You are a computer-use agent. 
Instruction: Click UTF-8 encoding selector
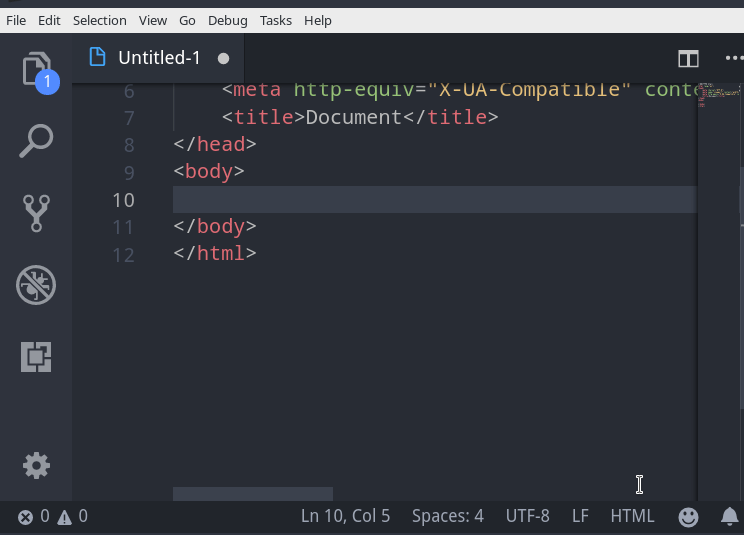[528, 516]
